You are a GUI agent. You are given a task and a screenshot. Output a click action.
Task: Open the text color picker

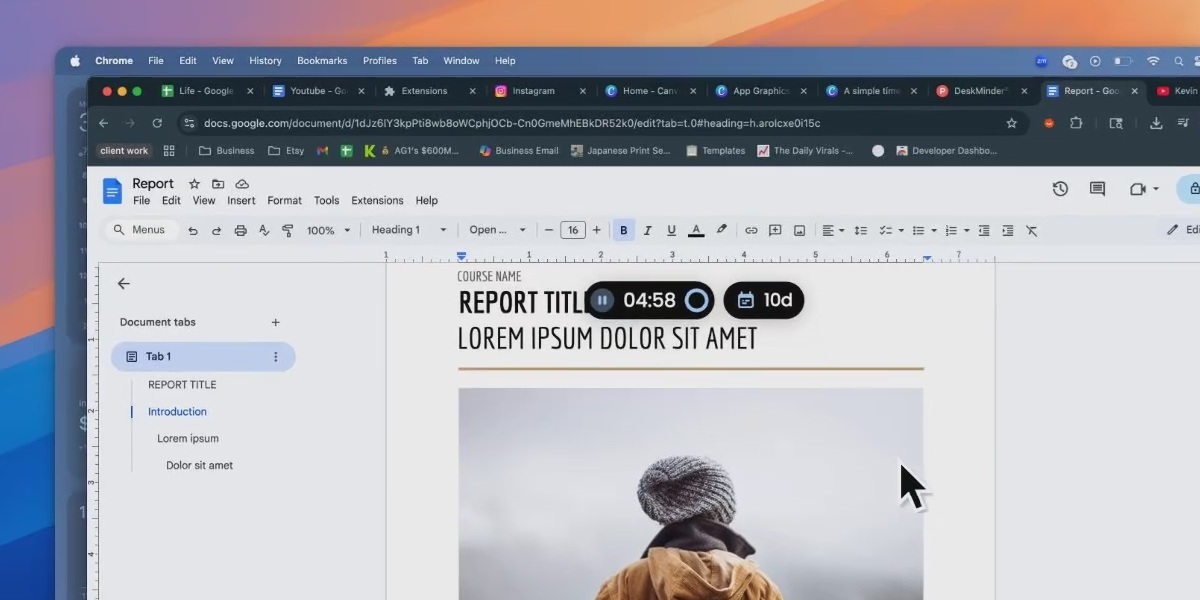click(696, 230)
